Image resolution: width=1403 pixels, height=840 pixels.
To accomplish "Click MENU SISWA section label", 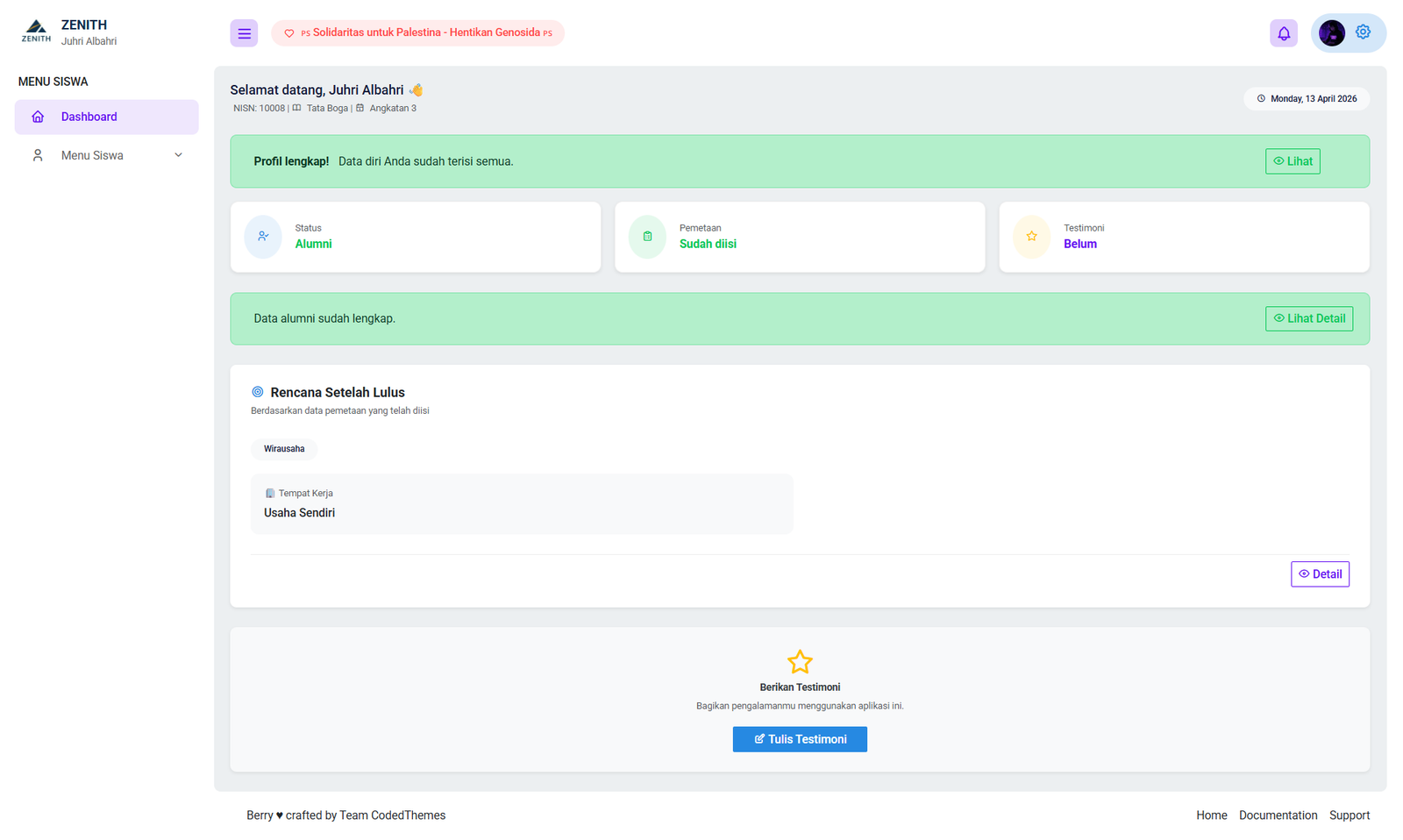I will pos(53,82).
